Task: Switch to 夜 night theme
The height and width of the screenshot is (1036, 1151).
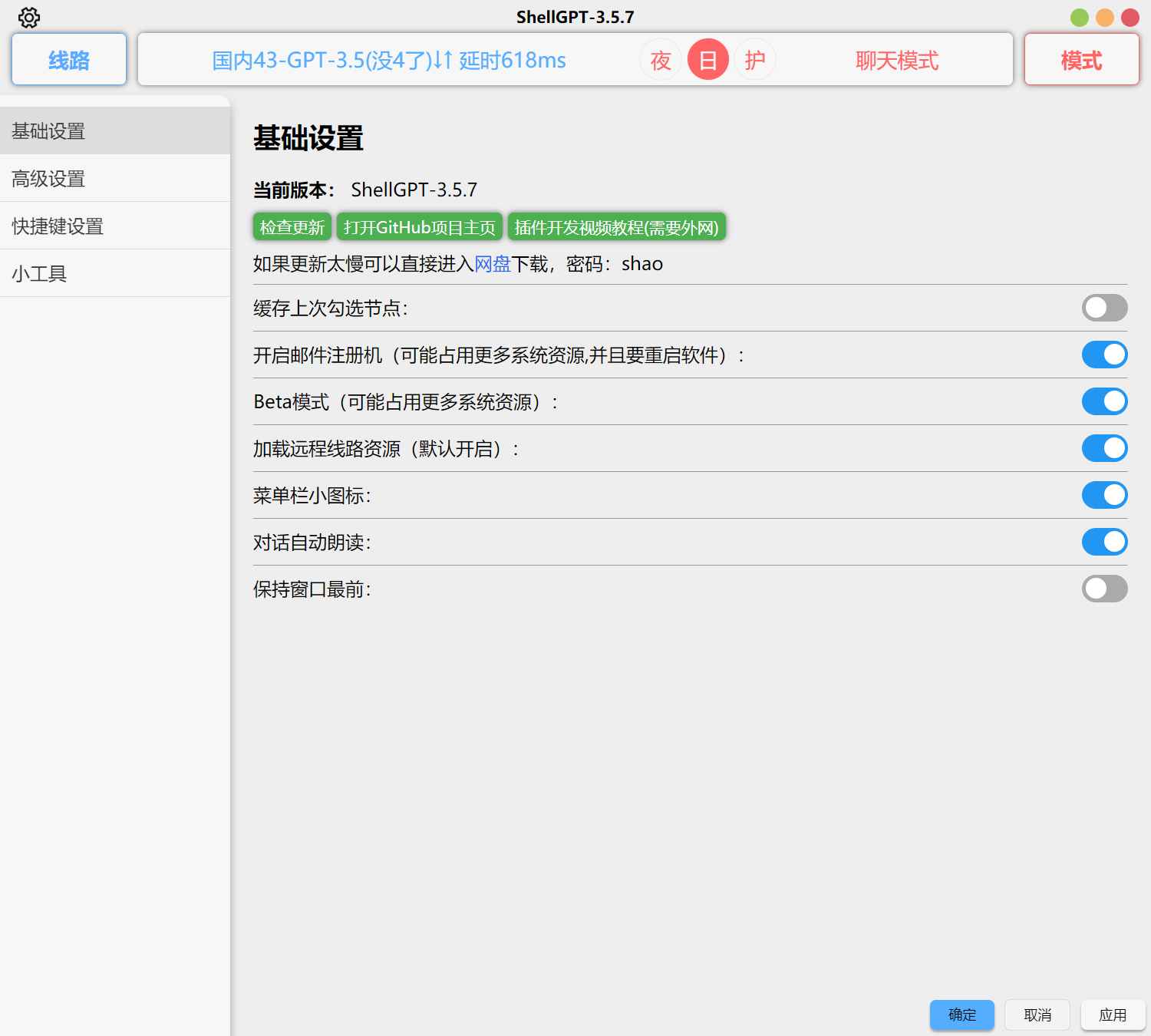Action: coord(661,59)
